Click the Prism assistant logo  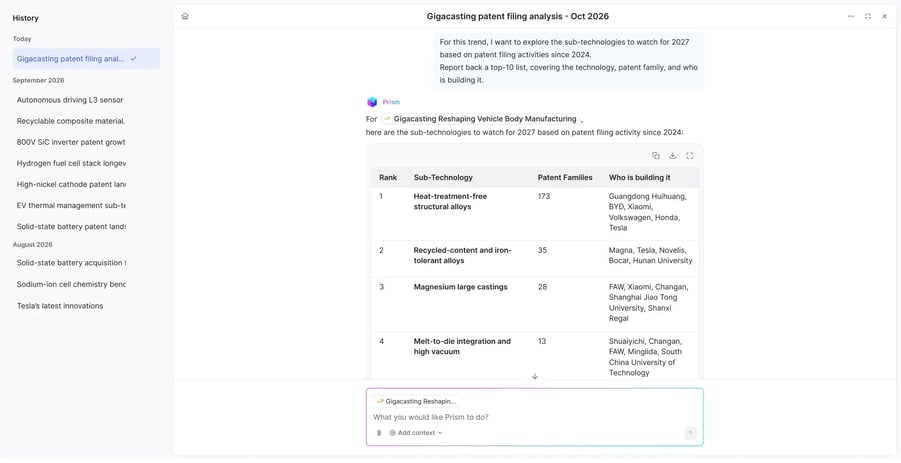point(372,102)
